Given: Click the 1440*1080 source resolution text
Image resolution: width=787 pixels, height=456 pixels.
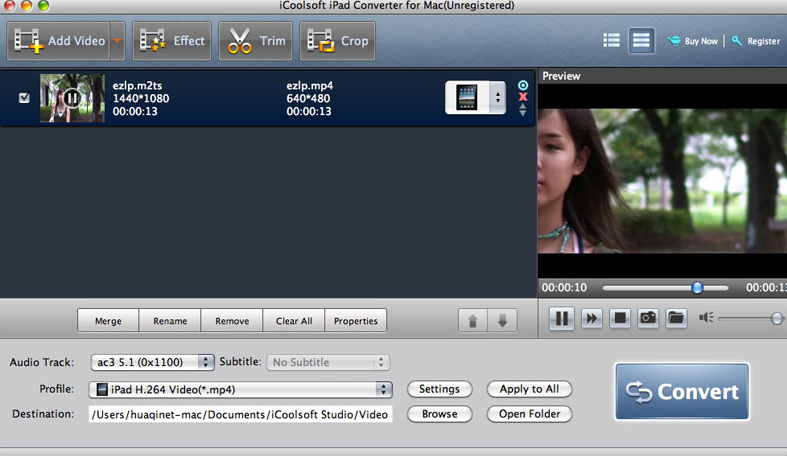Looking at the screenshot, I should tap(141, 98).
